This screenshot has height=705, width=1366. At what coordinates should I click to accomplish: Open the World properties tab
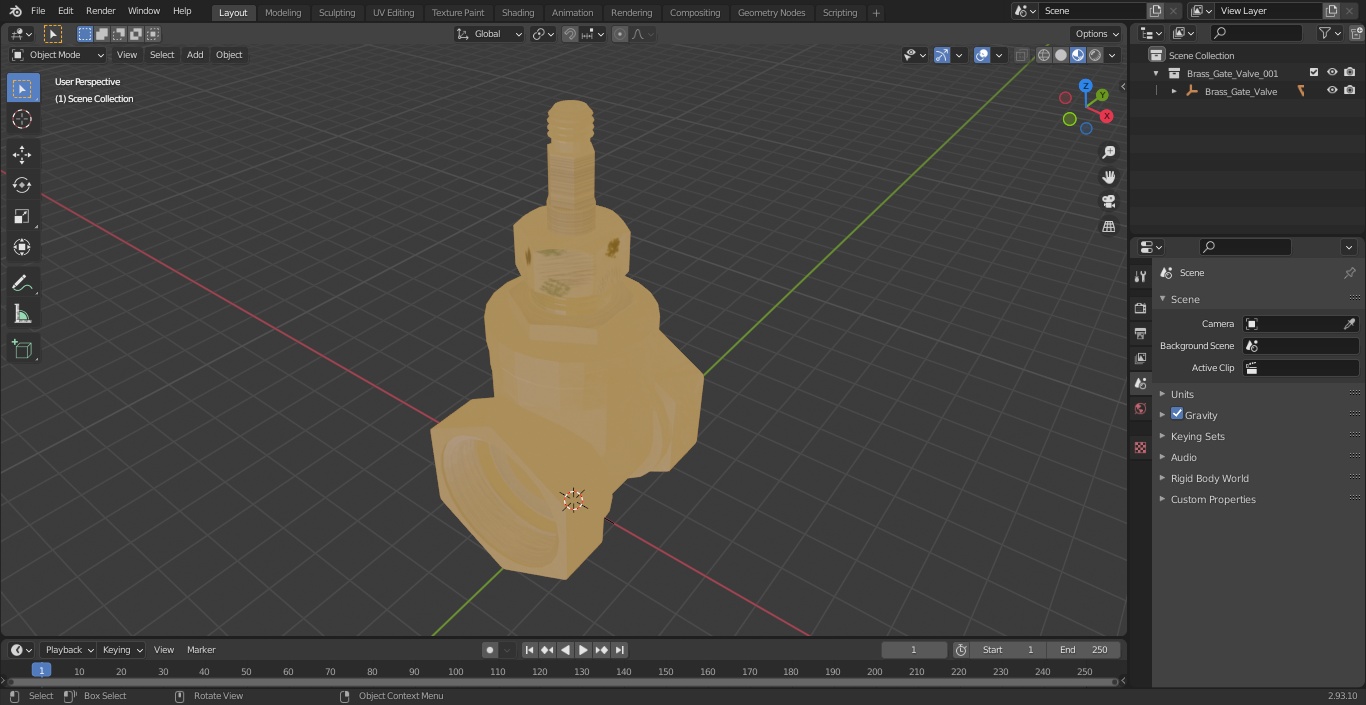tap(1140, 408)
